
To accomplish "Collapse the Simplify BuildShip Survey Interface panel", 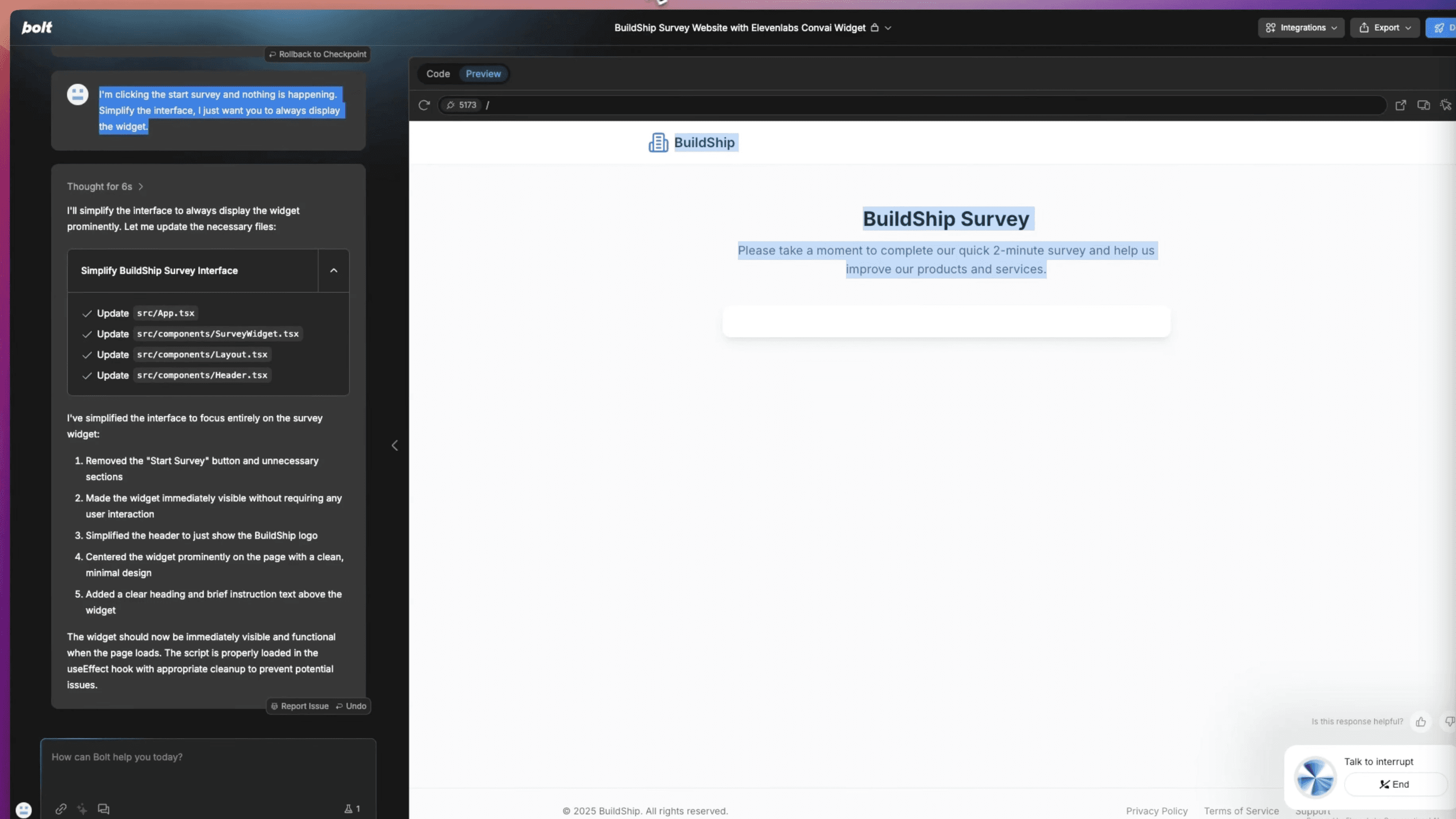I will (334, 271).
